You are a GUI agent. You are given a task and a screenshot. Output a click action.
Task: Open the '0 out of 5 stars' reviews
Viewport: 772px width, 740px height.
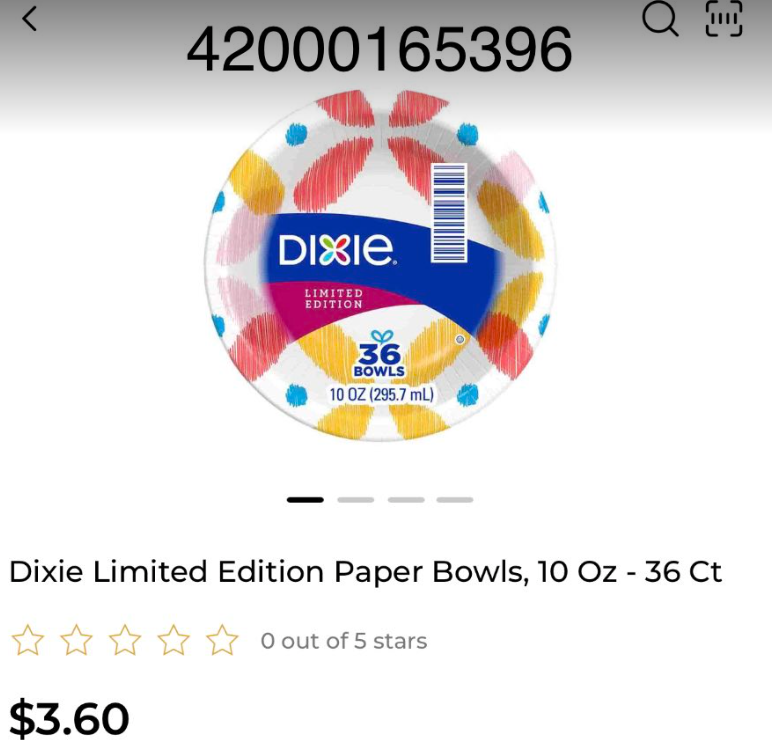344,641
